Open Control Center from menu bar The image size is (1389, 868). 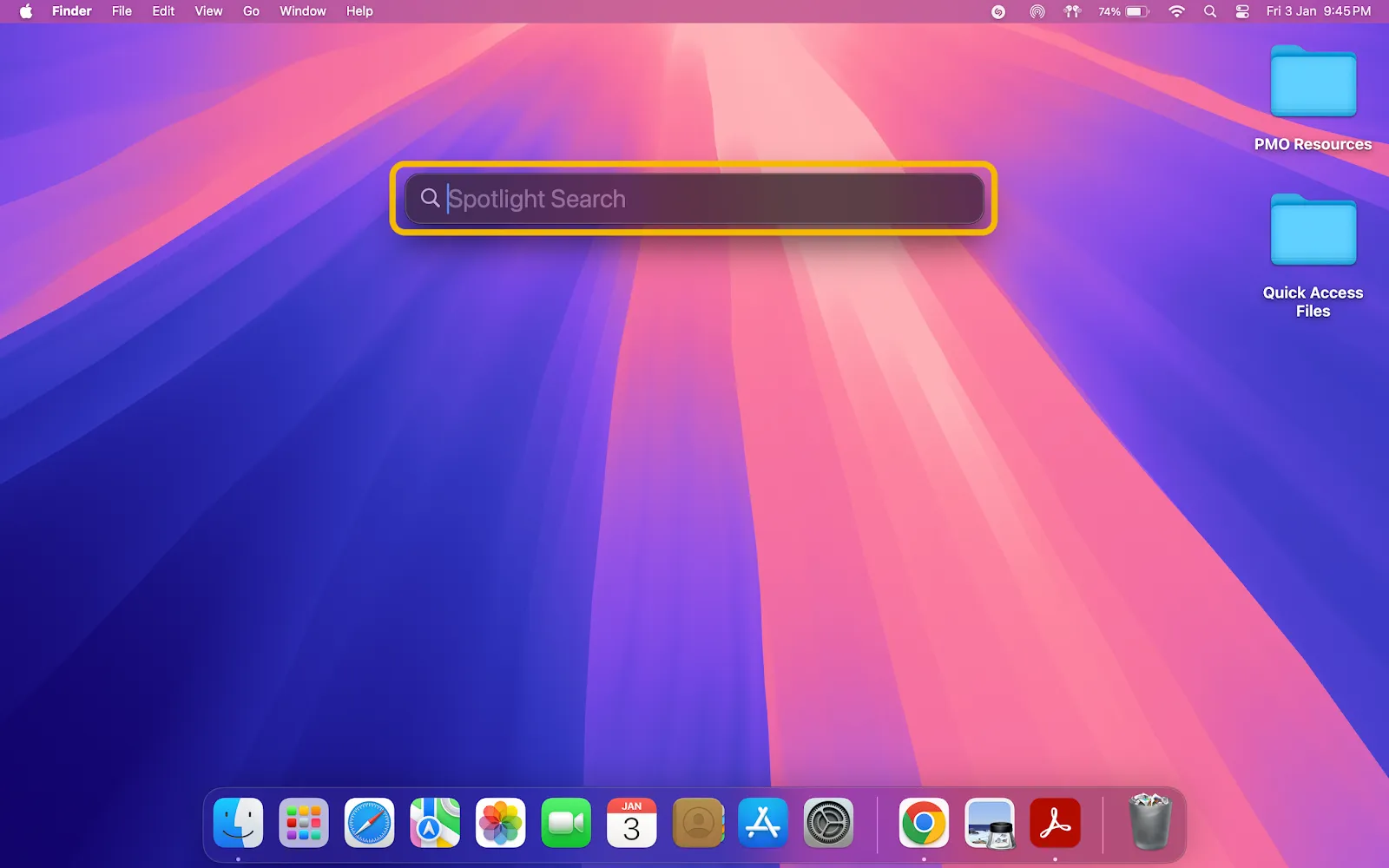[x=1242, y=11]
